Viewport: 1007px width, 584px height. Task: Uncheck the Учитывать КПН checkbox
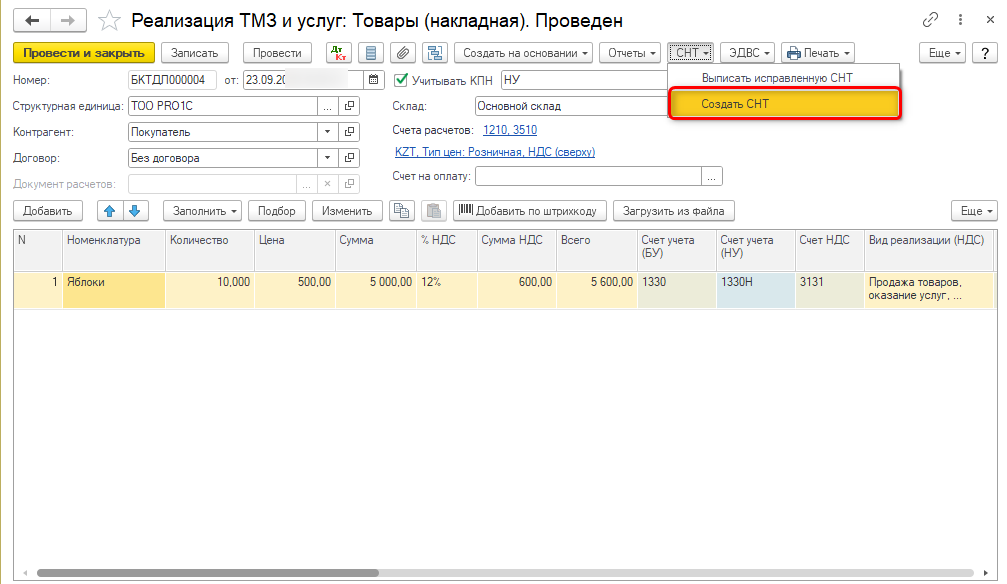pyautogui.click(x=402, y=80)
